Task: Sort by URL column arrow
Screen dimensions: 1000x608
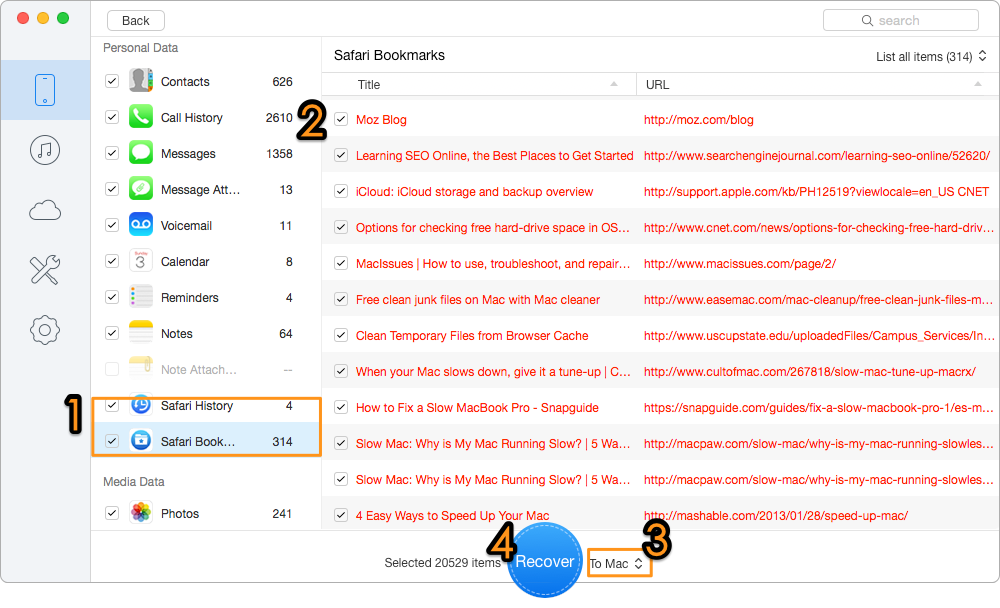Action: pyautogui.click(x=978, y=84)
